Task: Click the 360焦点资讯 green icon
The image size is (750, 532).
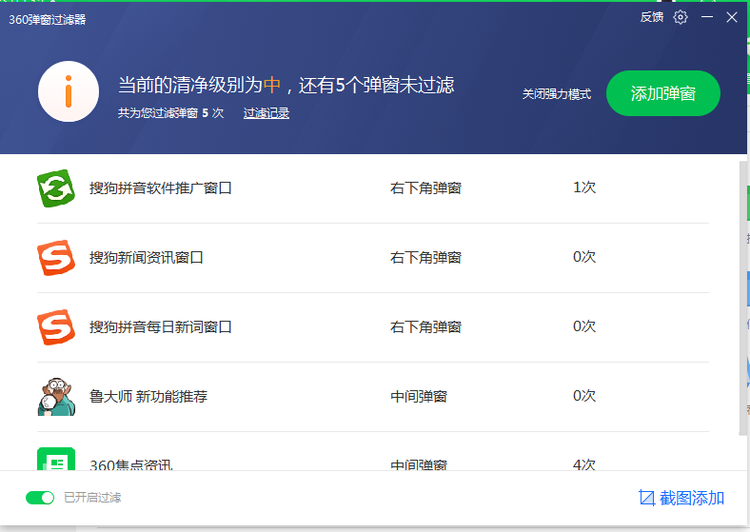Action: point(56,460)
